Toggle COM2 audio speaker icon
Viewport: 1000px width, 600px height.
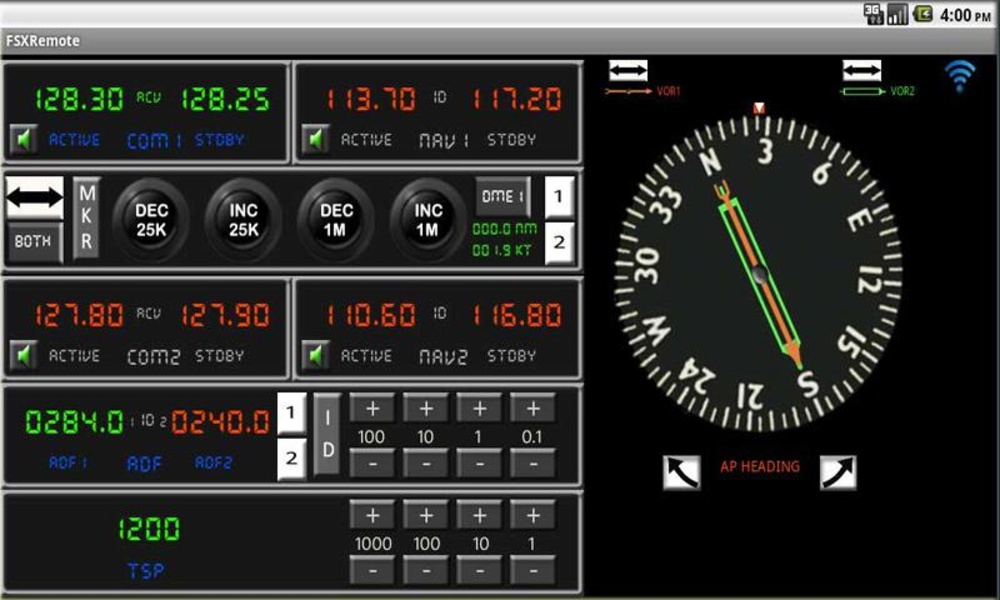coord(24,355)
